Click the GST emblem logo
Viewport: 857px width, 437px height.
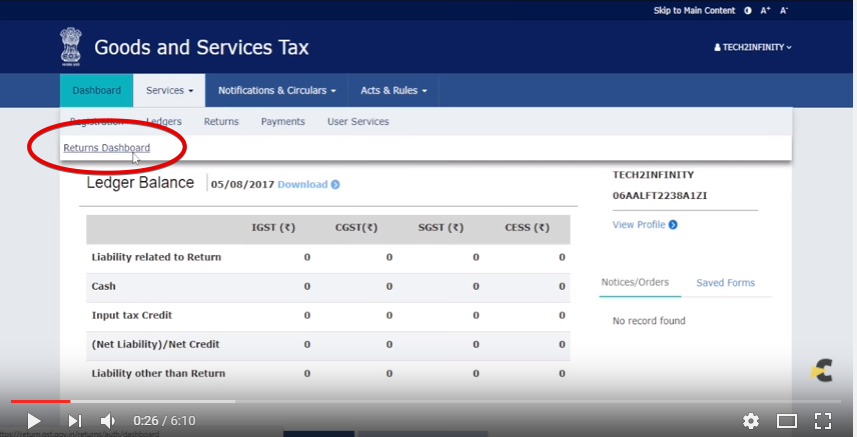71,47
